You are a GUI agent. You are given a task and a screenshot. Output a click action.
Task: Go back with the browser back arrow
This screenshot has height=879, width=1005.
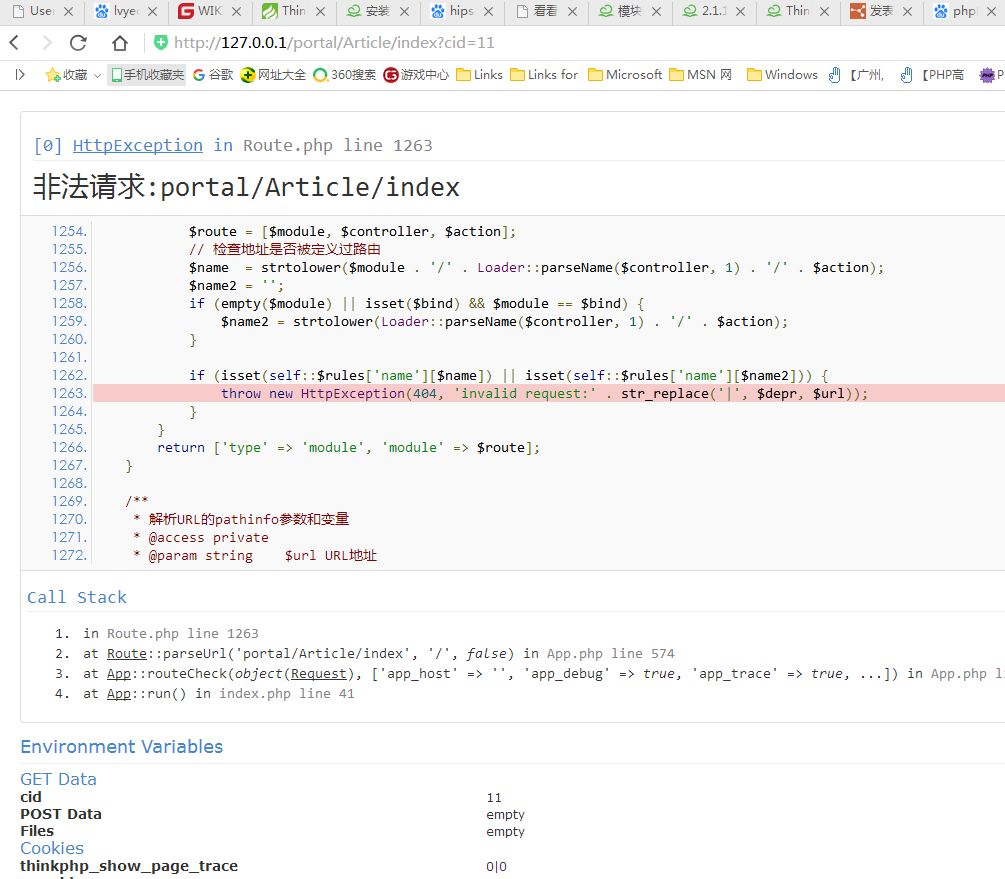(15, 43)
